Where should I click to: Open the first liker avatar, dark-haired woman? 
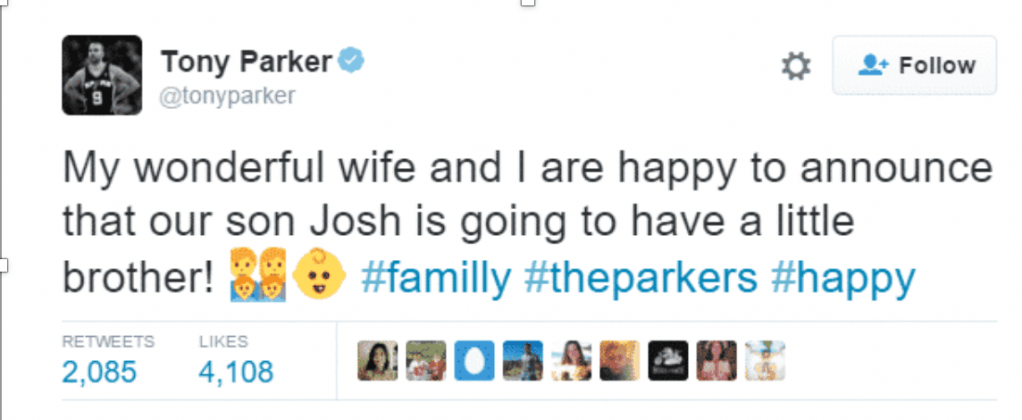[377, 360]
